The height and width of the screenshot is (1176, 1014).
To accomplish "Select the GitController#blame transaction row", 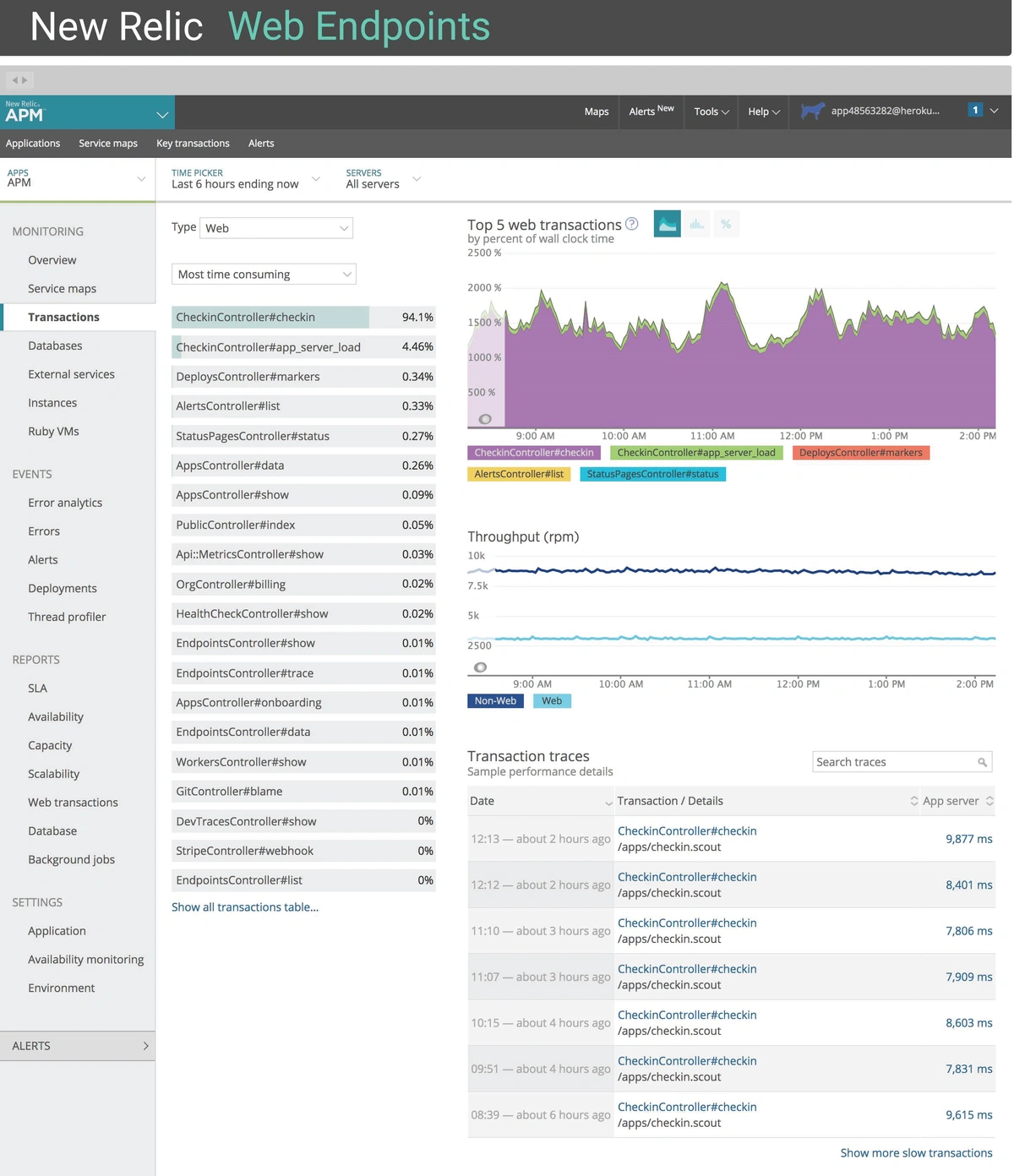I will 303,792.
